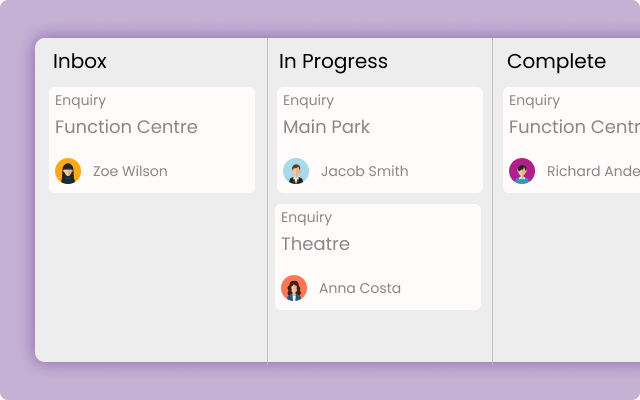
Task: Click Enquiry label on Main Park card
Action: coord(308,100)
